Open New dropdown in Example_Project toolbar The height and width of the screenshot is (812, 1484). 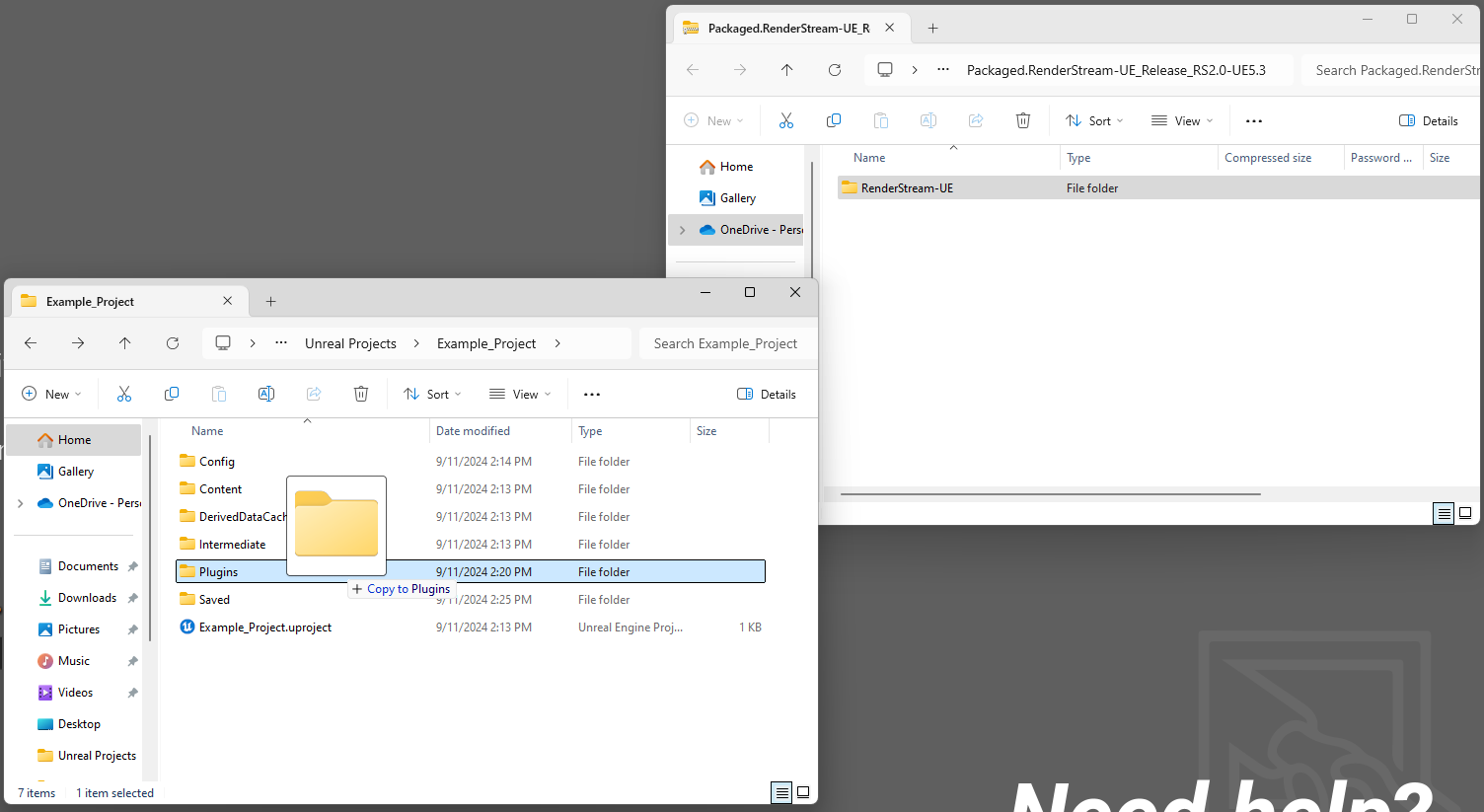(51, 394)
